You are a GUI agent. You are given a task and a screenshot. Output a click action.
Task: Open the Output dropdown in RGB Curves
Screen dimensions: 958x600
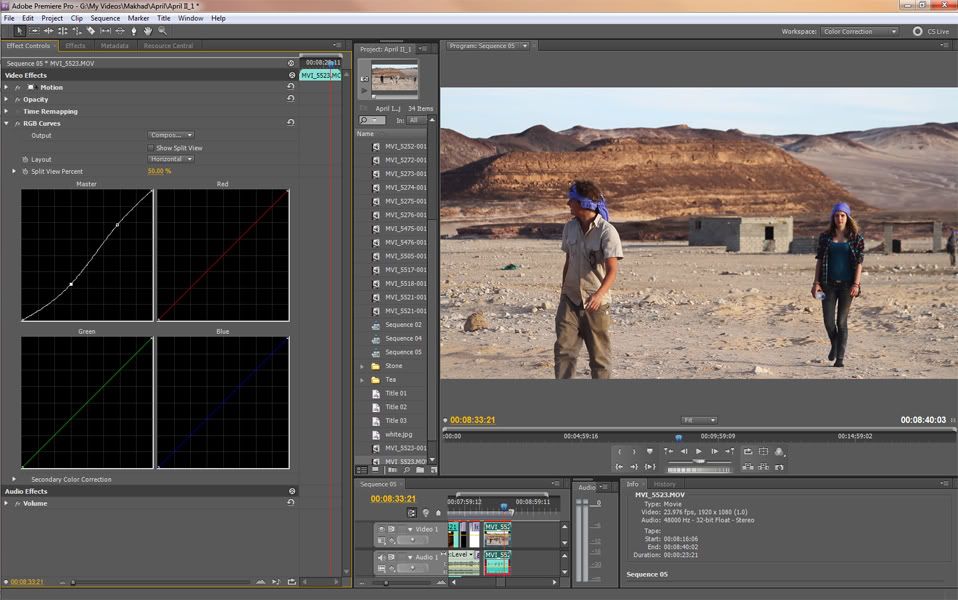[170, 135]
